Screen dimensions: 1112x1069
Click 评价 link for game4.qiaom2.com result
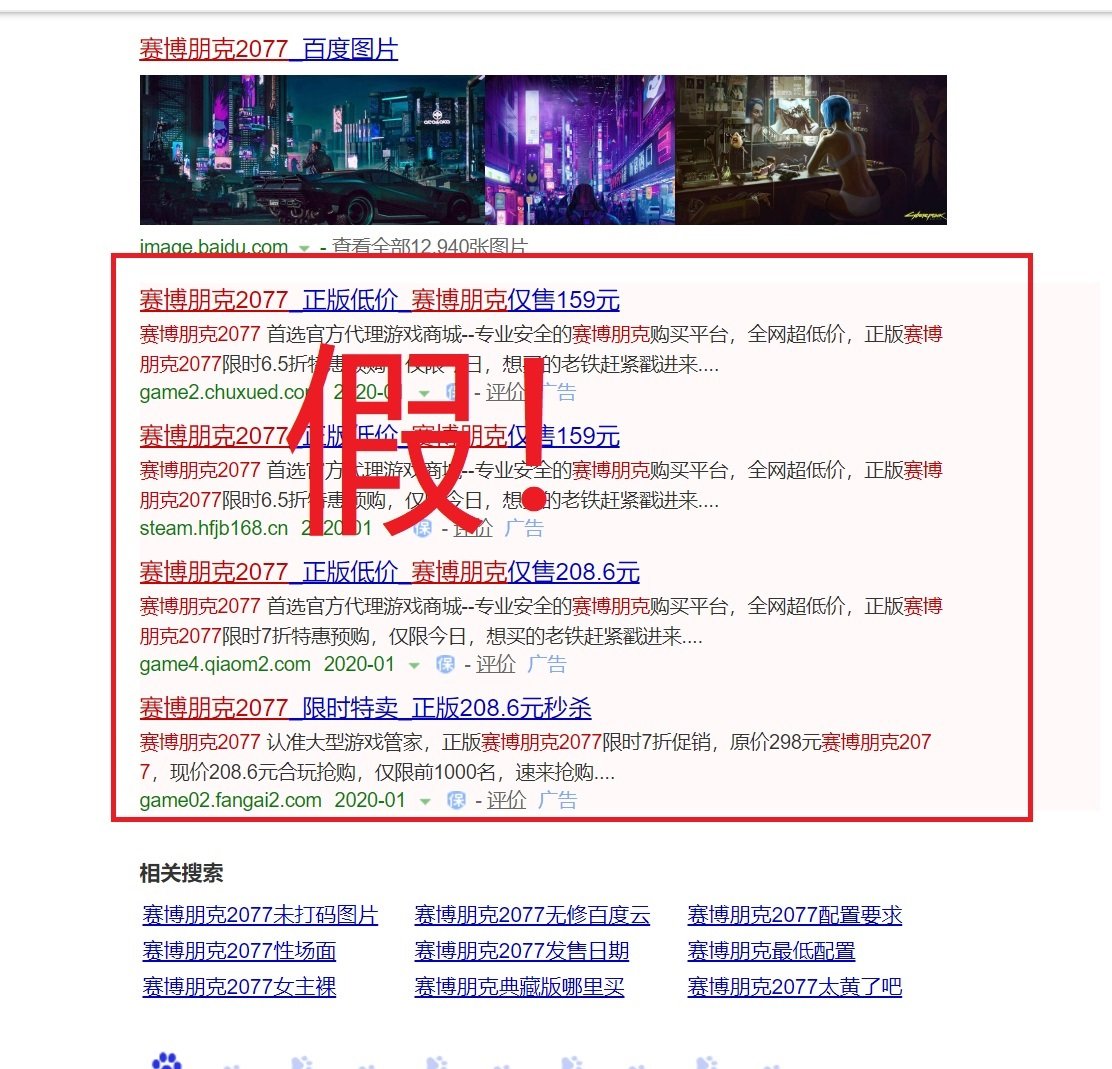click(496, 665)
